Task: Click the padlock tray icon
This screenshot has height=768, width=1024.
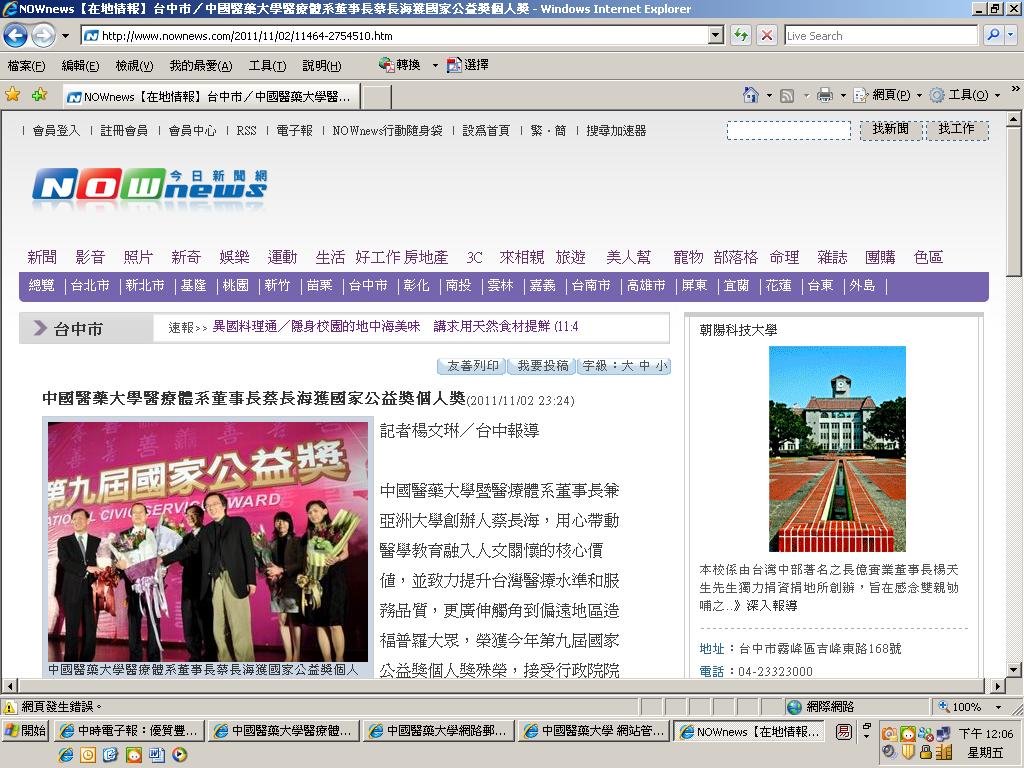Action: click(925, 752)
